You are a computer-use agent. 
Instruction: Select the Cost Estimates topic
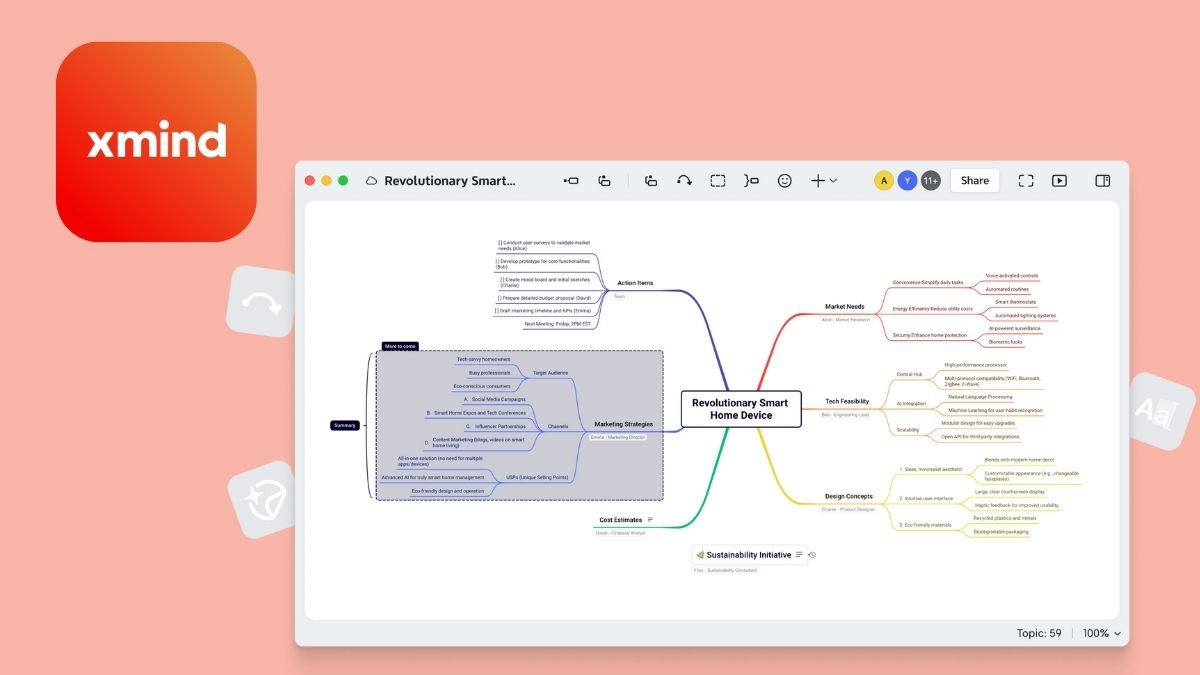(x=620, y=520)
